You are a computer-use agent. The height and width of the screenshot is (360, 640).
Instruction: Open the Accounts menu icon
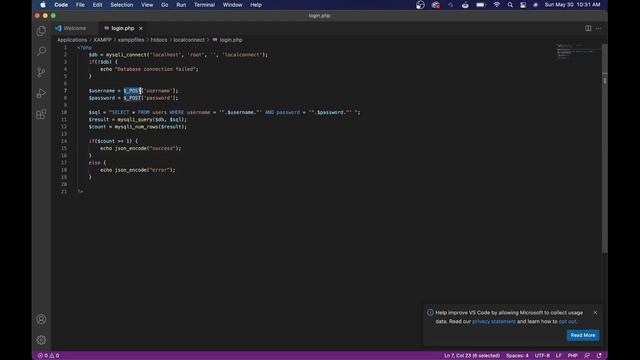point(41,319)
